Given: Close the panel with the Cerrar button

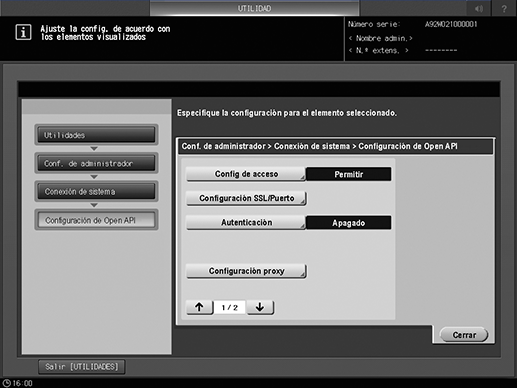Looking at the screenshot, I should tap(464, 335).
